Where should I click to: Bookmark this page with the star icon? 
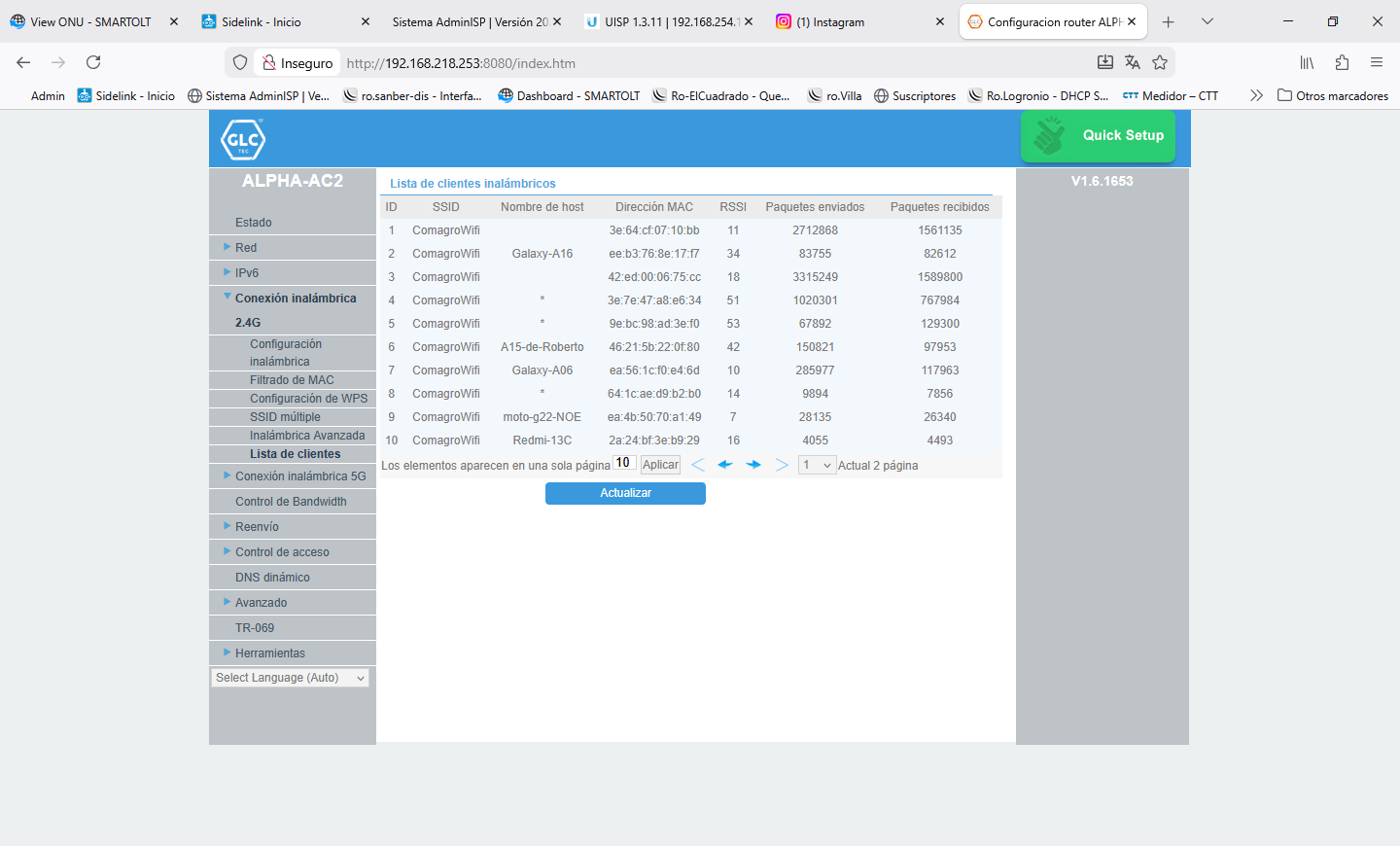[1160, 62]
